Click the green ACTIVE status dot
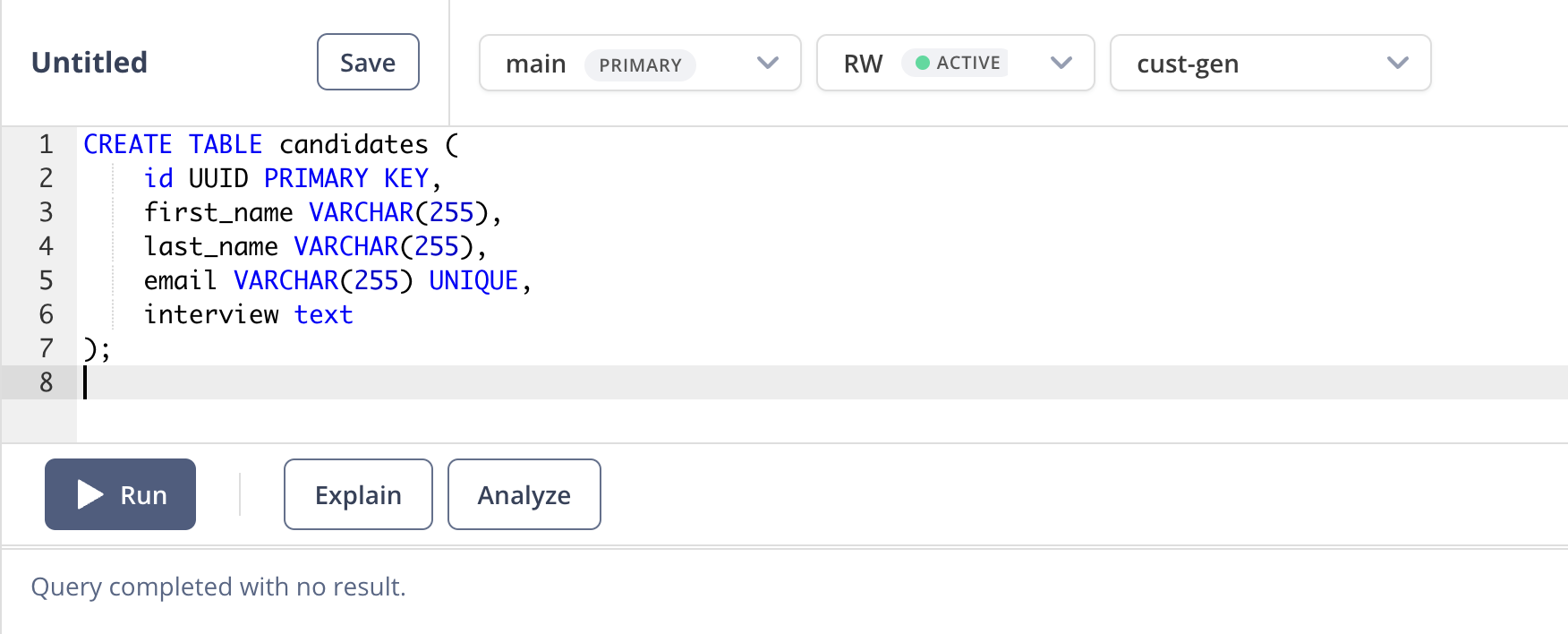 coord(923,63)
